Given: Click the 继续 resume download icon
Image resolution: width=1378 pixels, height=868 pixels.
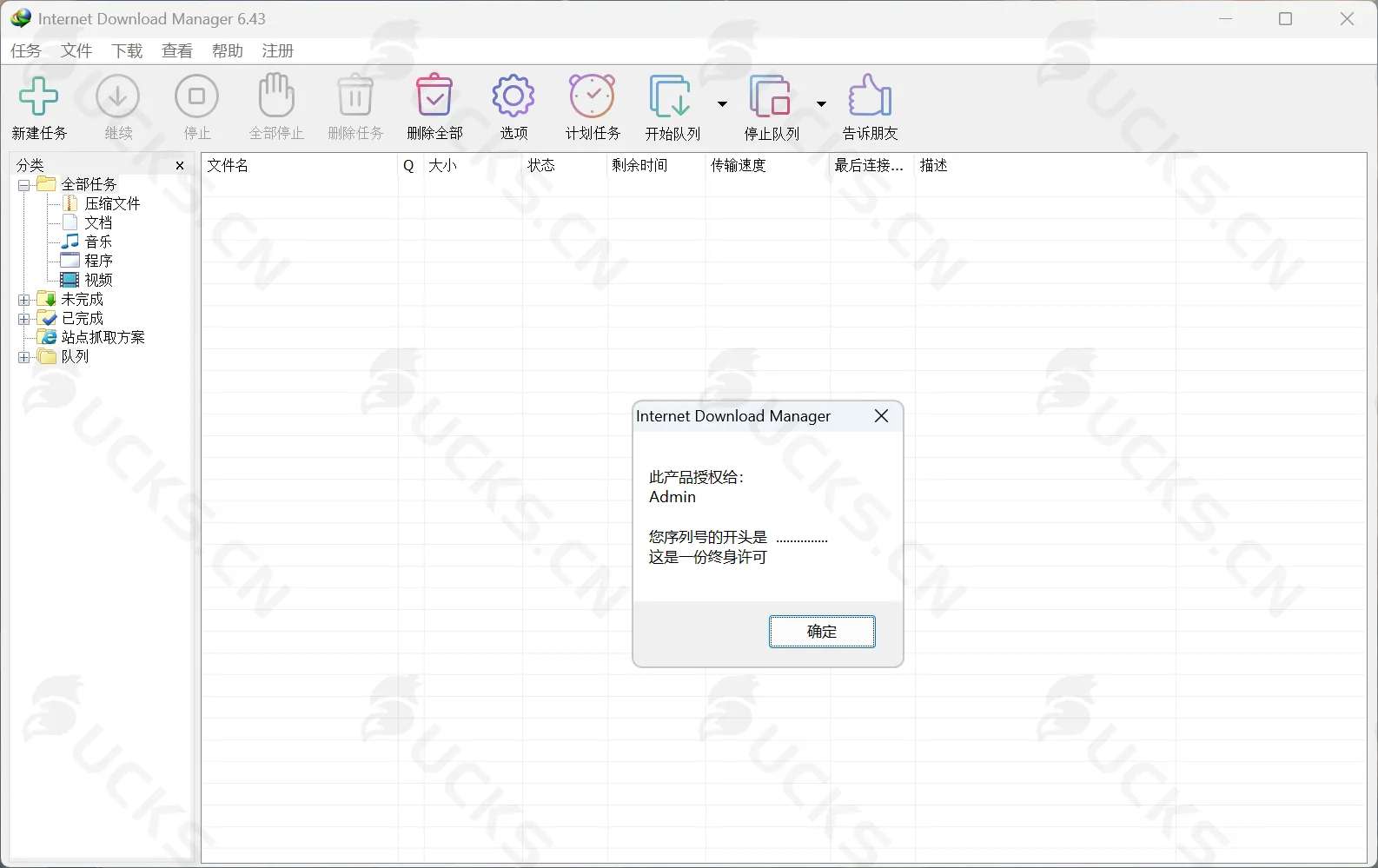Looking at the screenshot, I should (118, 96).
